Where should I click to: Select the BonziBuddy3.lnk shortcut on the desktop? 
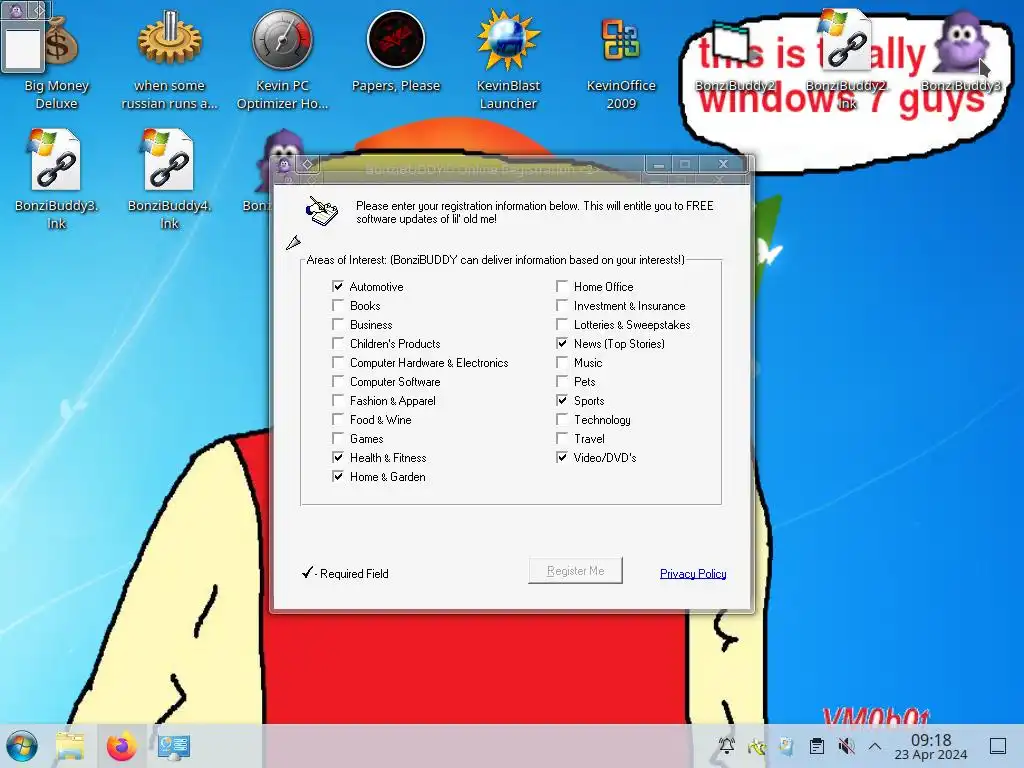[x=56, y=161]
